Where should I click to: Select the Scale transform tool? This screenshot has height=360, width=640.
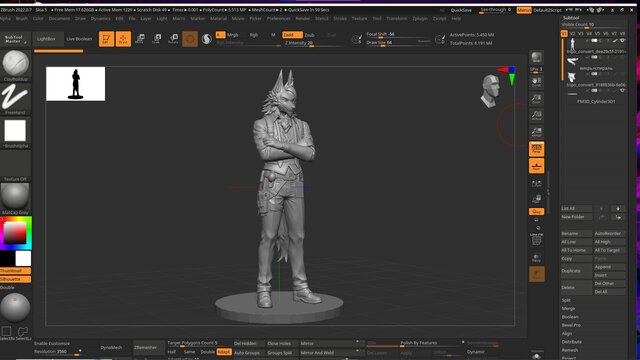point(156,39)
